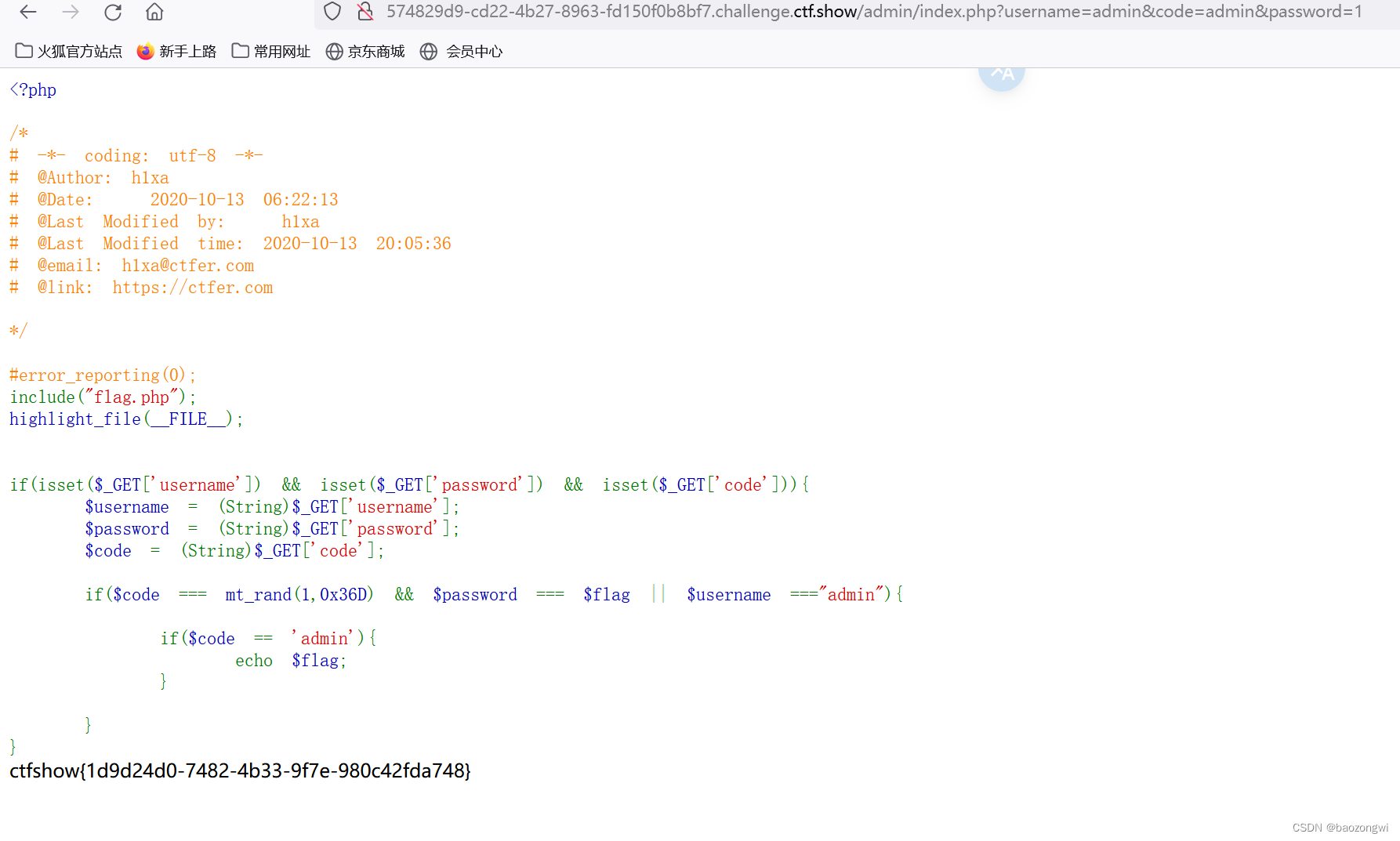
Task: Click the 会员中心 globe icon
Action: [428, 51]
